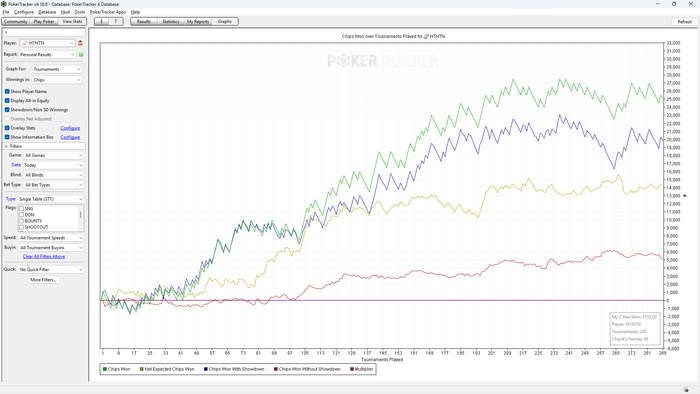700x394 pixels.
Task: Open the Date filter dropdown
Action: click(53, 165)
